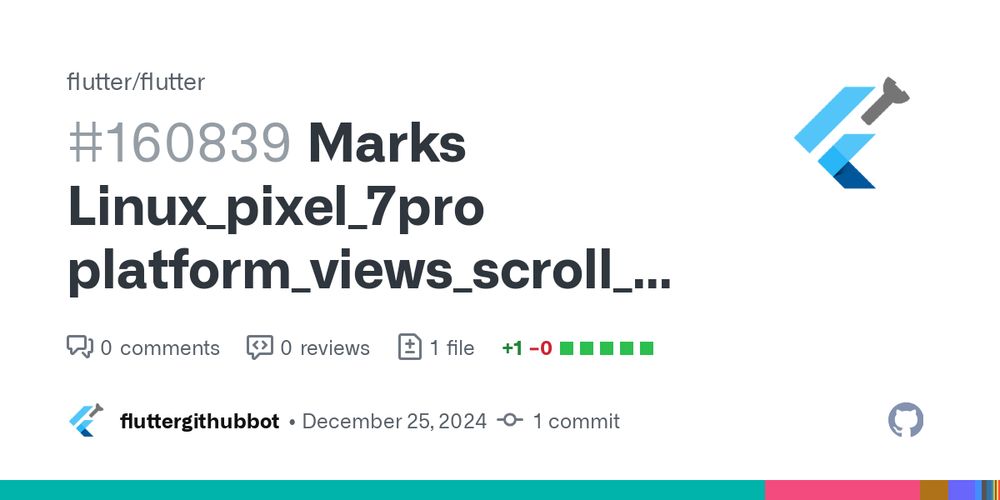Click the pink language bar segment

coord(842,490)
